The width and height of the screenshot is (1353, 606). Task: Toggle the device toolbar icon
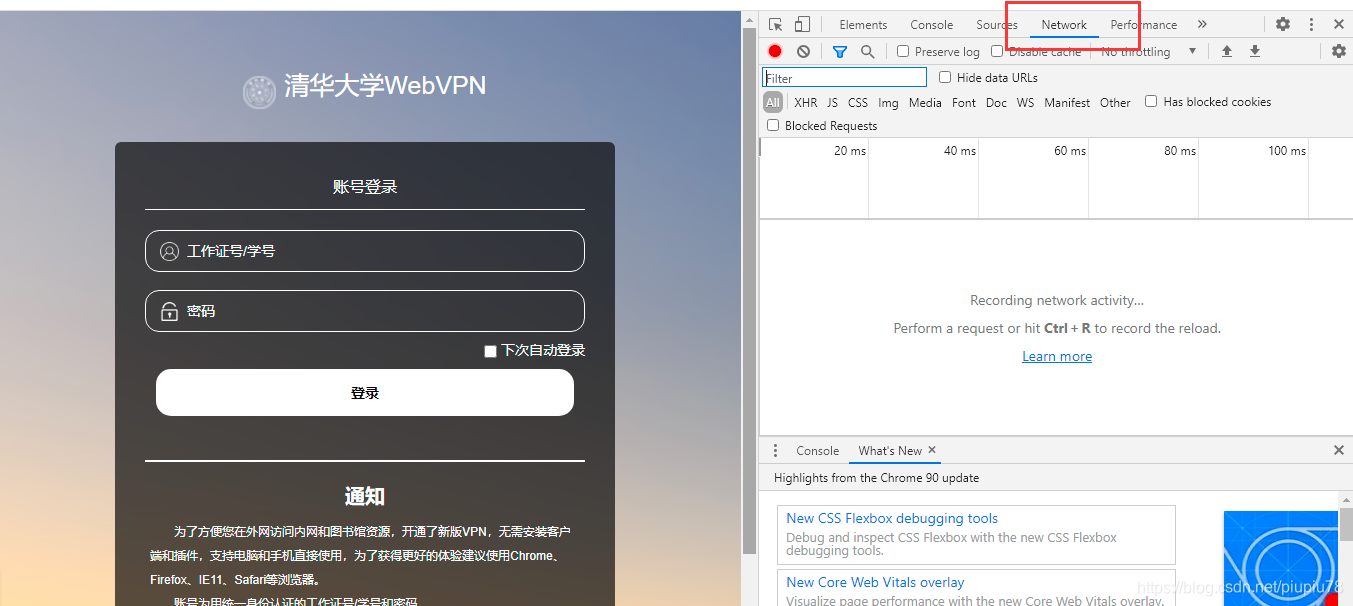(802, 25)
